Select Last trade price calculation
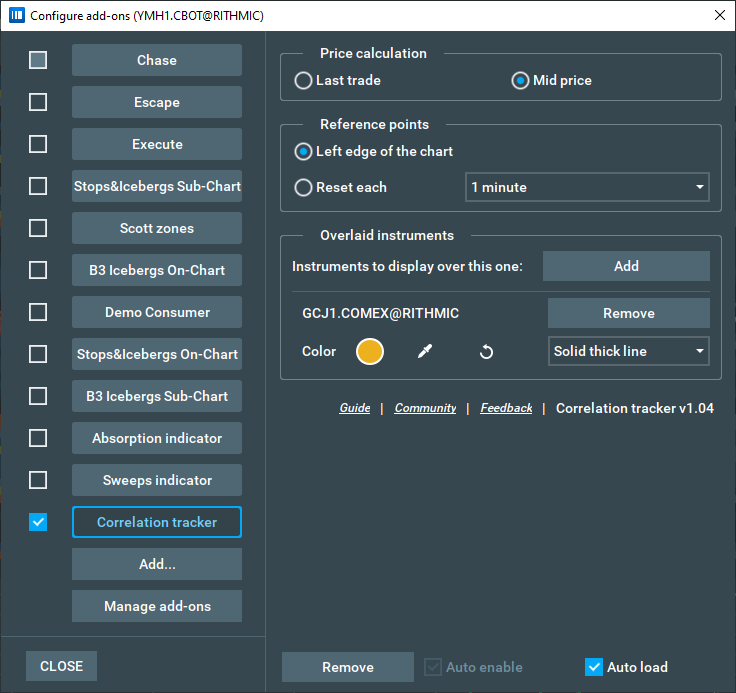This screenshot has height=693, width=736. coord(304,81)
